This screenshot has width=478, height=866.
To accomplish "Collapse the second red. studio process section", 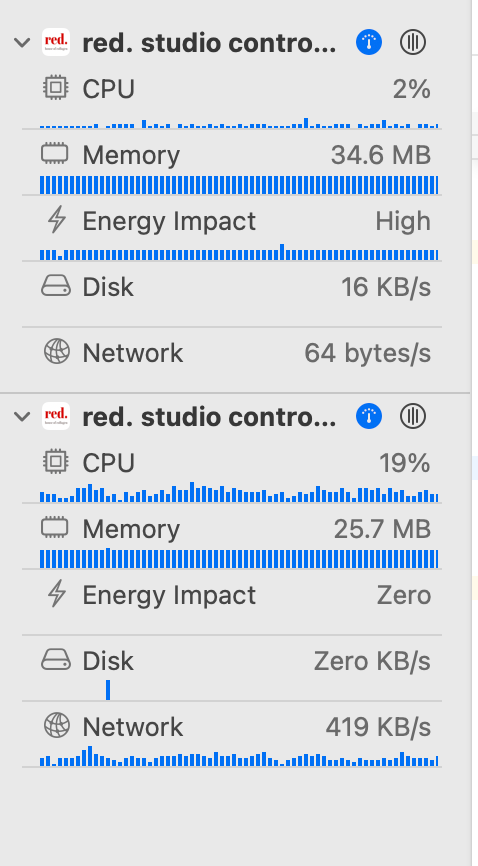I will click(x=22, y=416).
